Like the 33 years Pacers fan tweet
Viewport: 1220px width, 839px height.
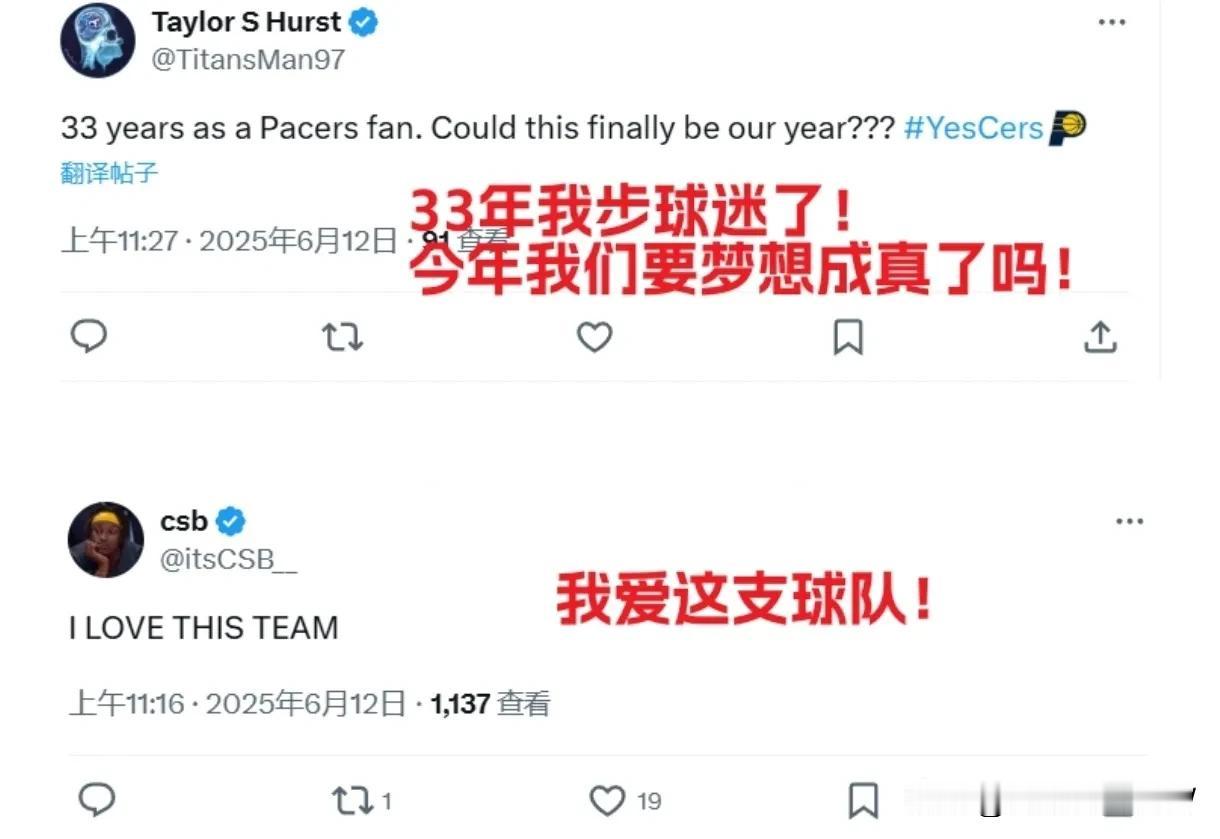coord(594,338)
